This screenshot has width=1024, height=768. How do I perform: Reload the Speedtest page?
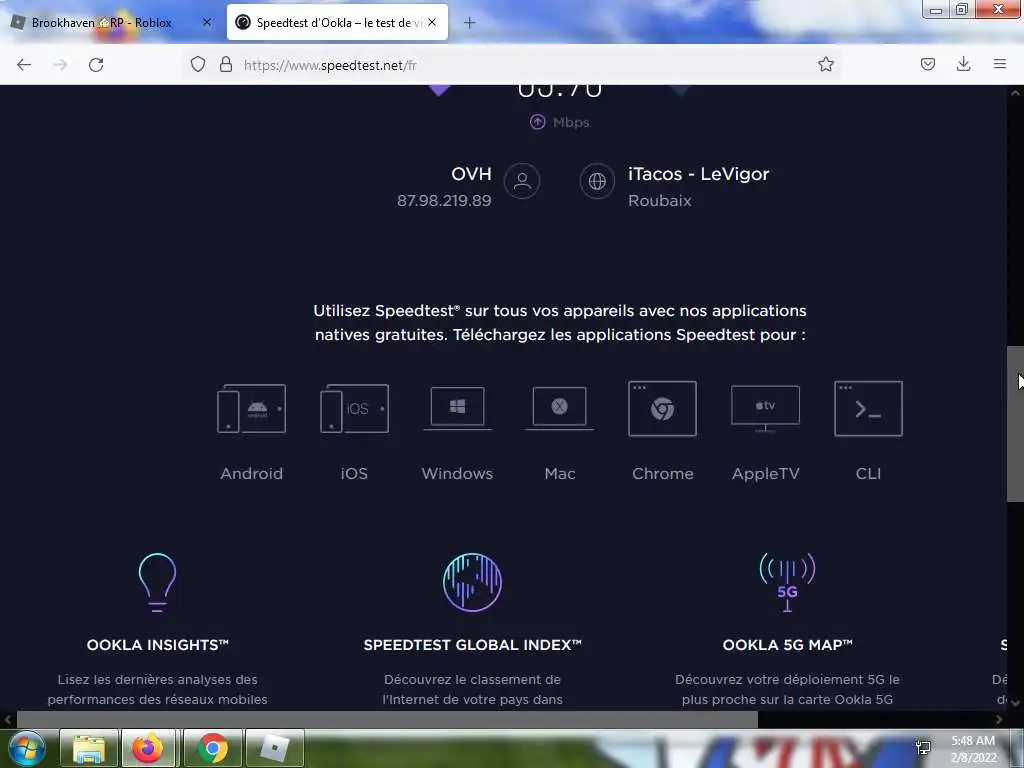click(x=96, y=65)
